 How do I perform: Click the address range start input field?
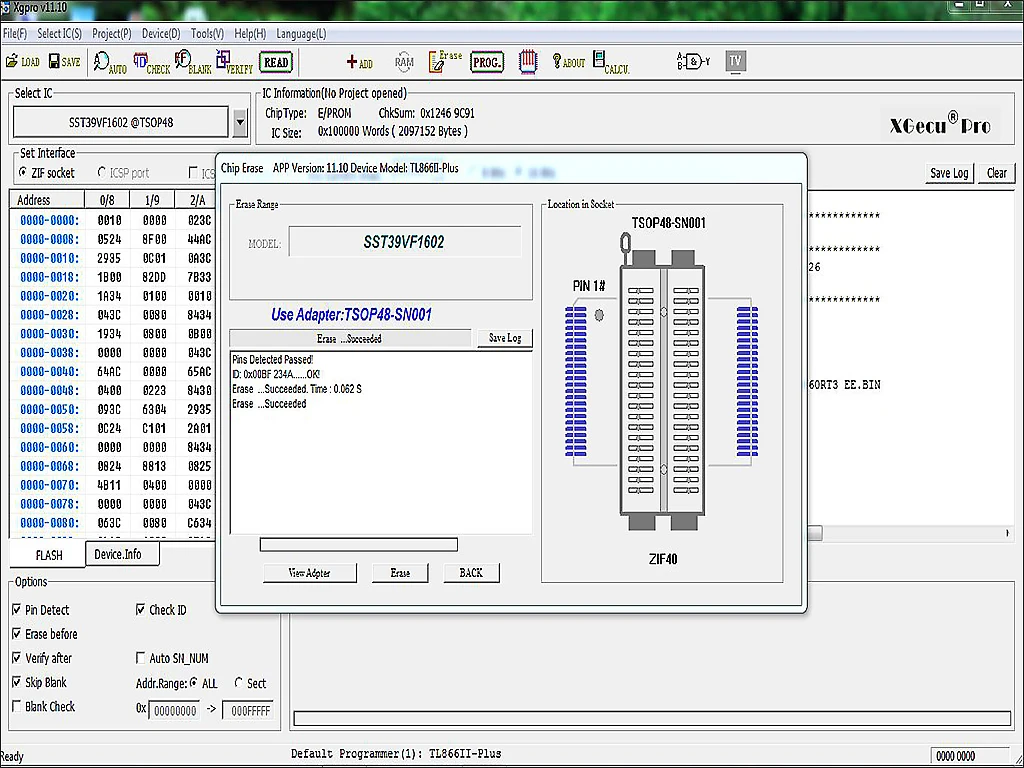pos(174,709)
